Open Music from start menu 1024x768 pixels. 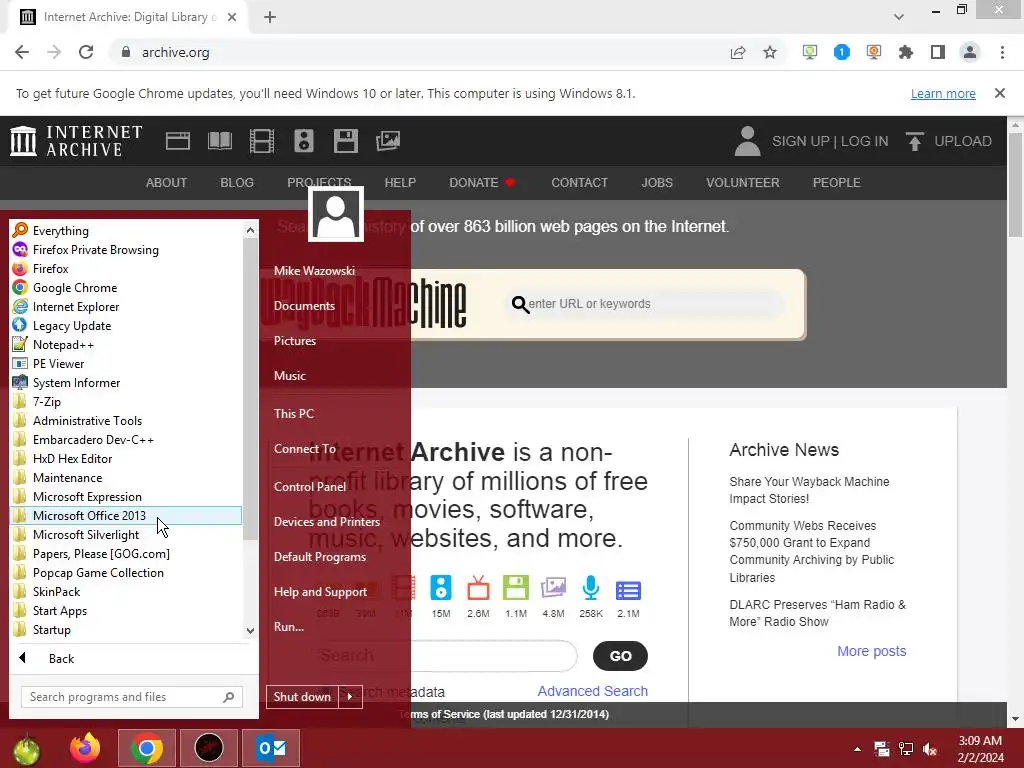click(290, 376)
